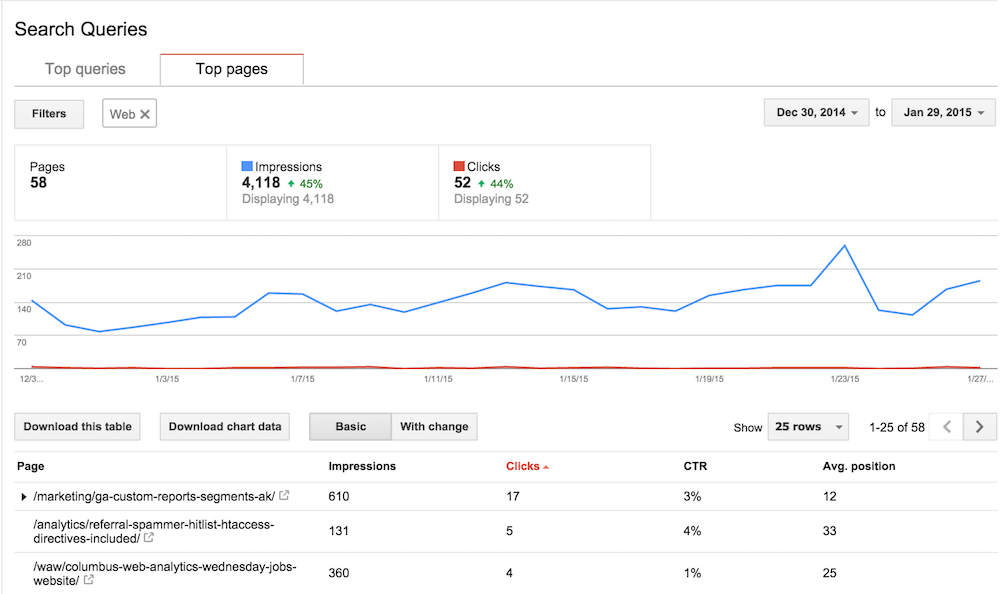This screenshot has height=594, width=1000.
Task: Open external link for columbus-web-analytics page
Action: click(x=89, y=580)
